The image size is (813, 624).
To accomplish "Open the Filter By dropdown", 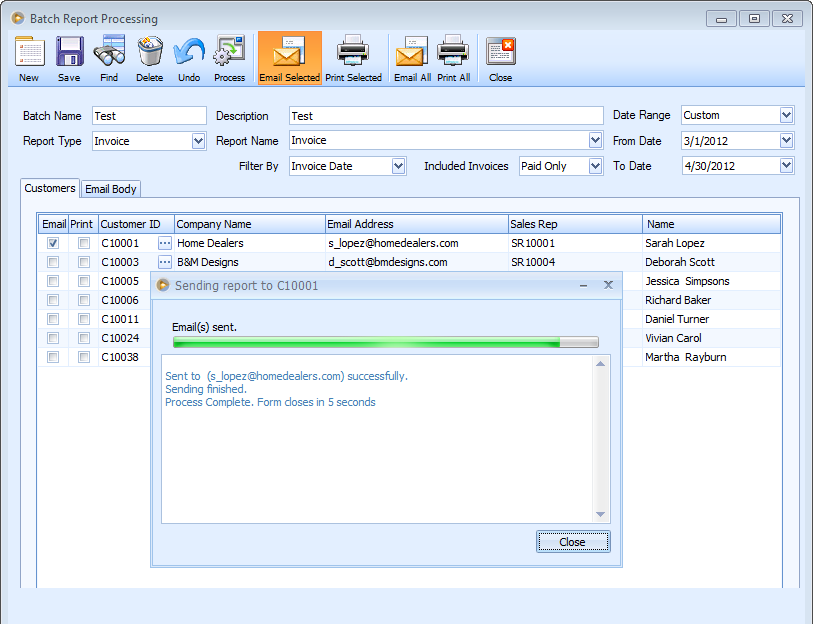I will [x=398, y=166].
